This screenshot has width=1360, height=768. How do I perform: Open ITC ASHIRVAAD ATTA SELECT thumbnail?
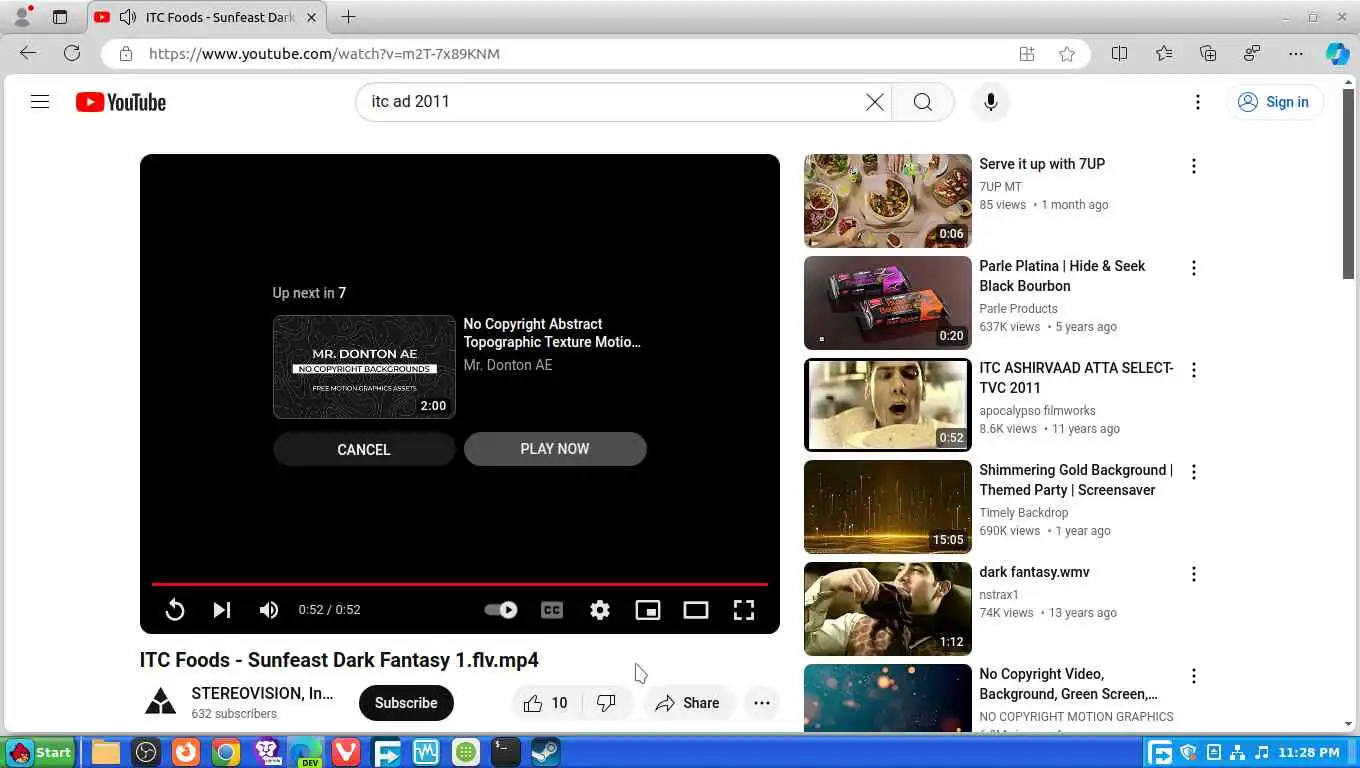point(888,405)
